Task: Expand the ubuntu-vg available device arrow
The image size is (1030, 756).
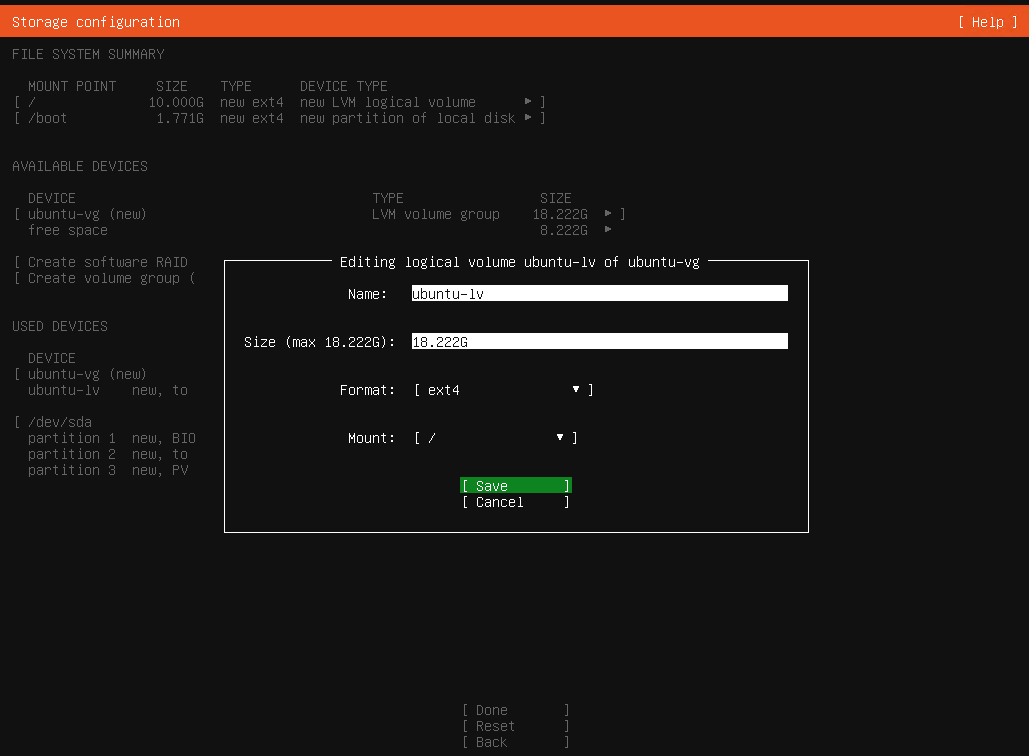Action: point(608,213)
